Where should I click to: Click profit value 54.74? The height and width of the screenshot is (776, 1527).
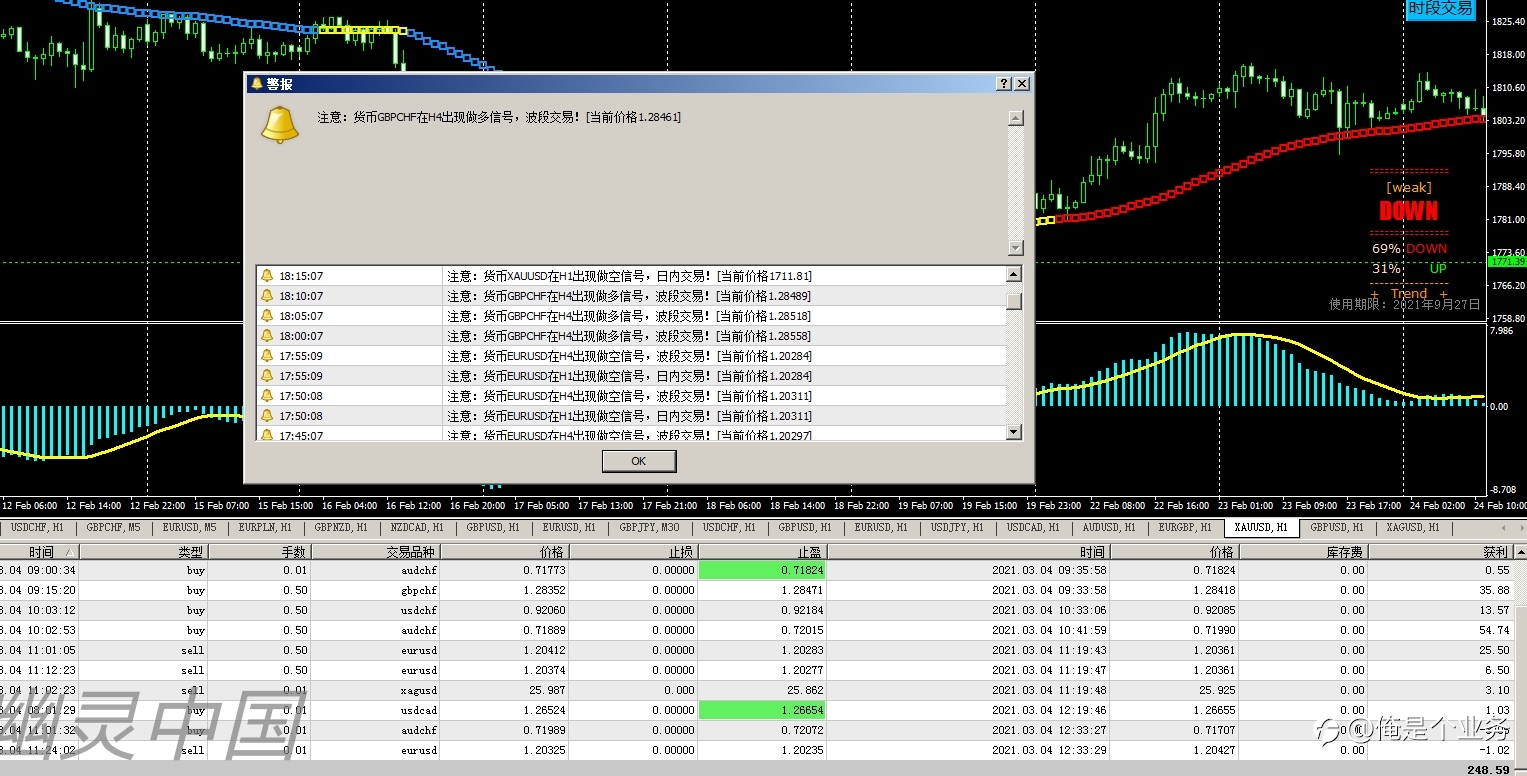1494,630
